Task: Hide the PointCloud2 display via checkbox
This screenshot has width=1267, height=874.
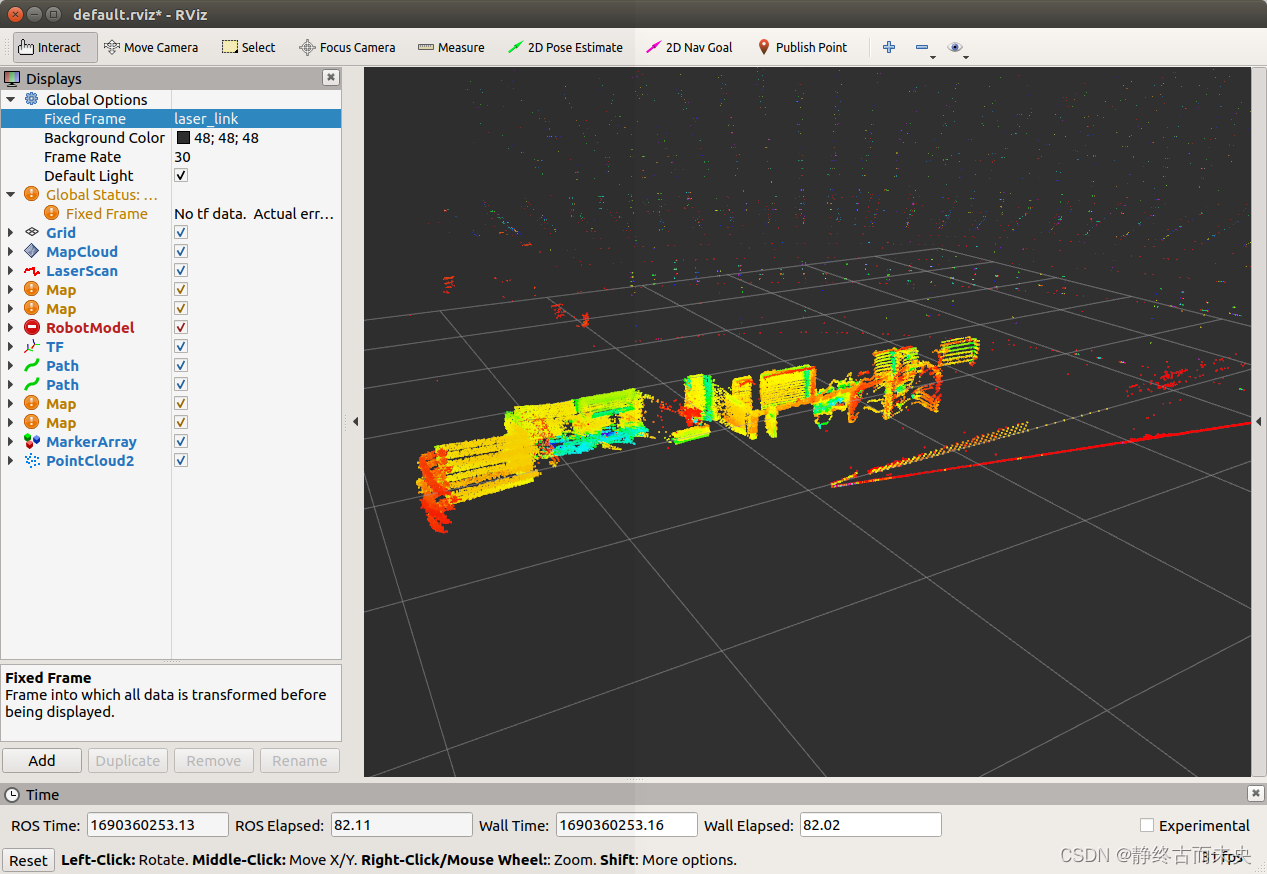Action: click(x=181, y=460)
